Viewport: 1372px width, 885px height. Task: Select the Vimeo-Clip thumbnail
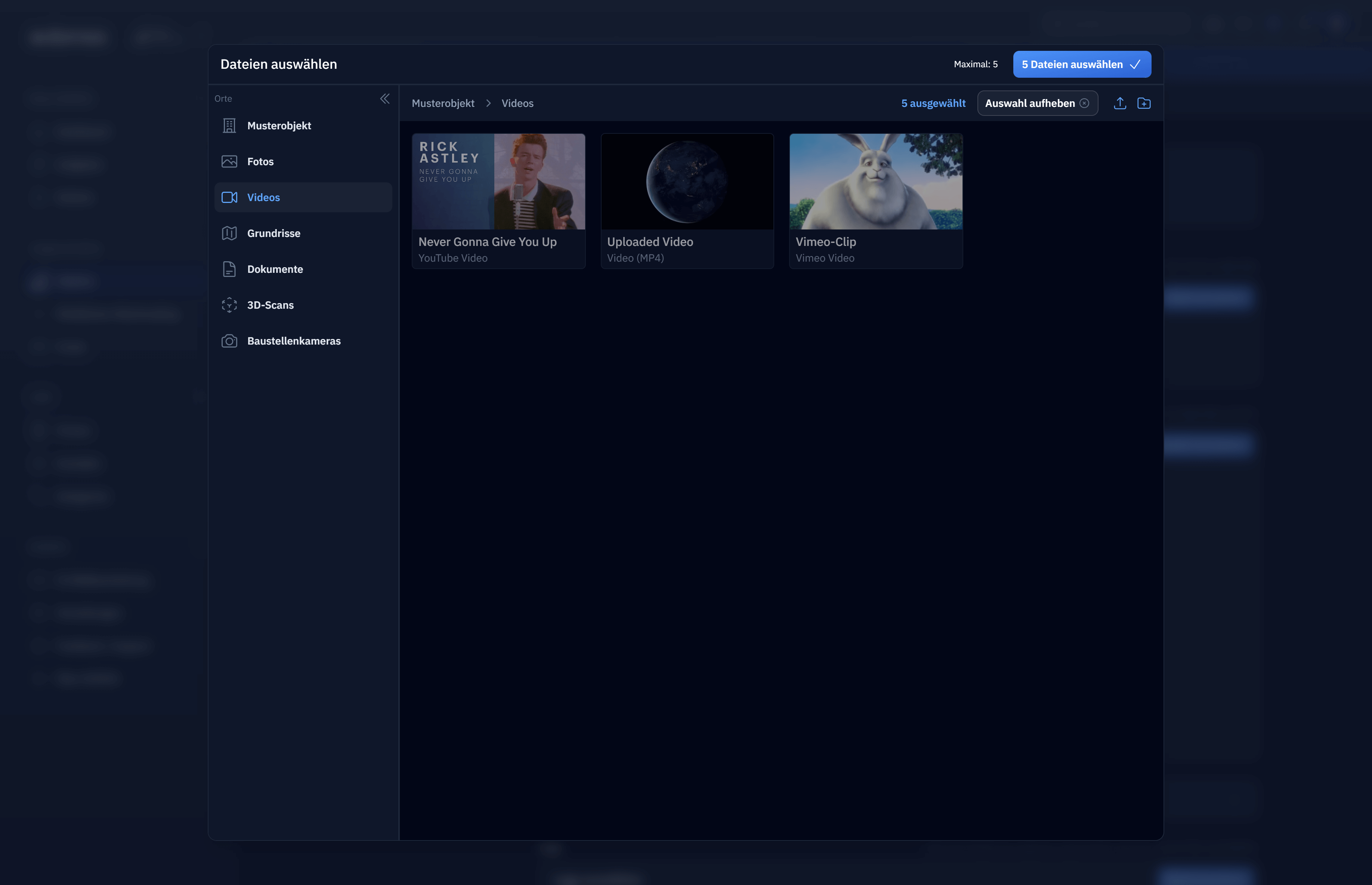coord(875,182)
